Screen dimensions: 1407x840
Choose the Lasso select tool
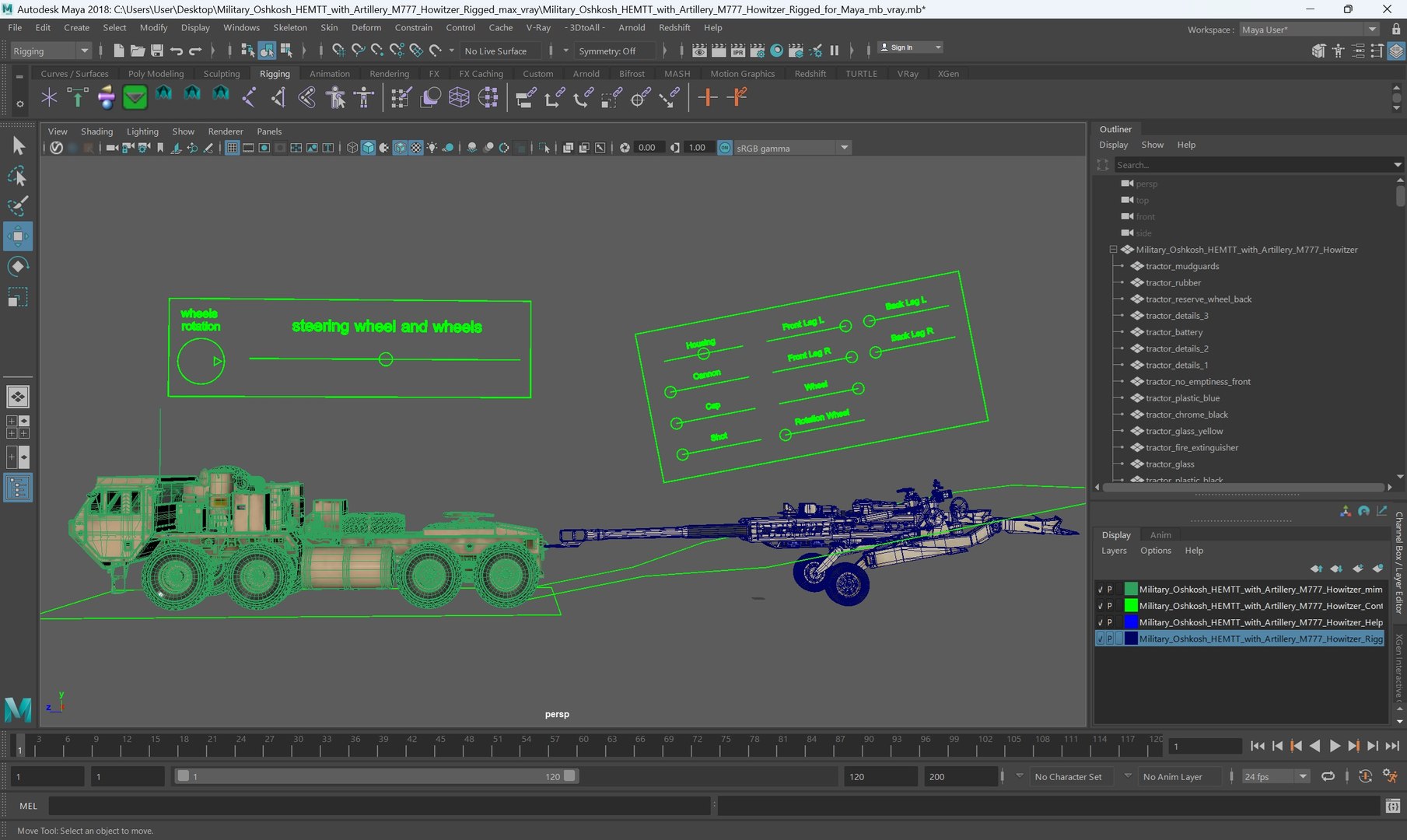point(17,177)
